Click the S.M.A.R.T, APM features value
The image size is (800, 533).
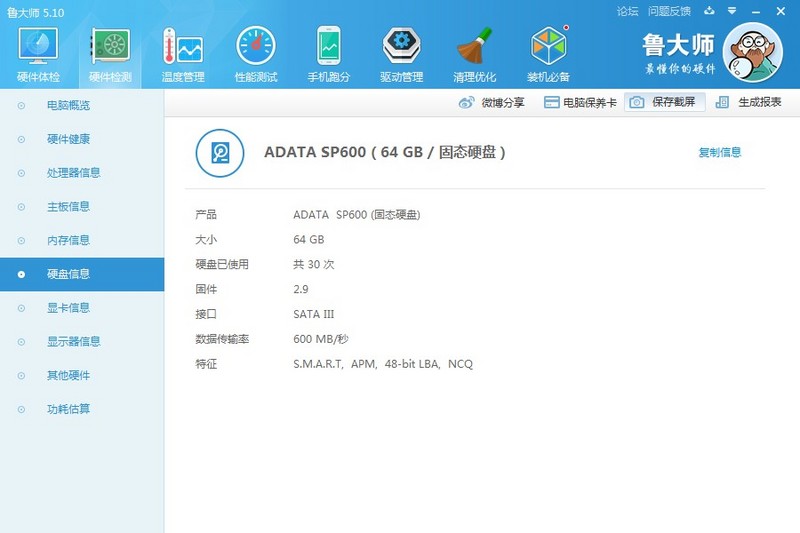click(x=383, y=364)
